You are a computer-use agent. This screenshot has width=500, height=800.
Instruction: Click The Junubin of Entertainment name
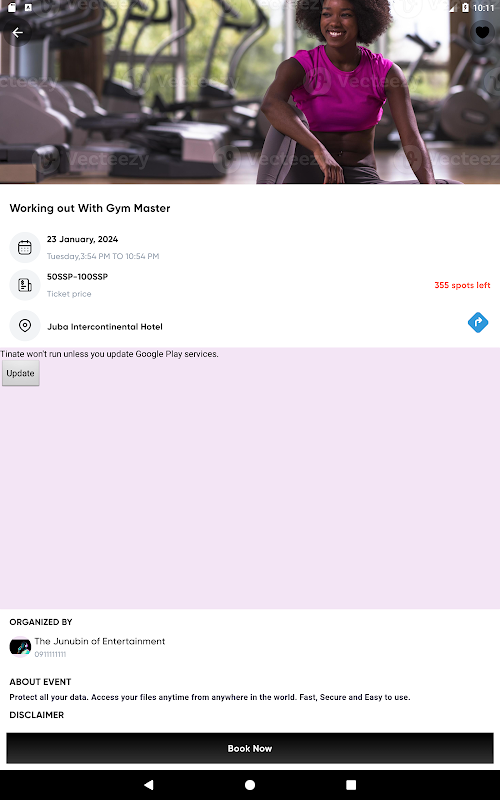pos(99,641)
